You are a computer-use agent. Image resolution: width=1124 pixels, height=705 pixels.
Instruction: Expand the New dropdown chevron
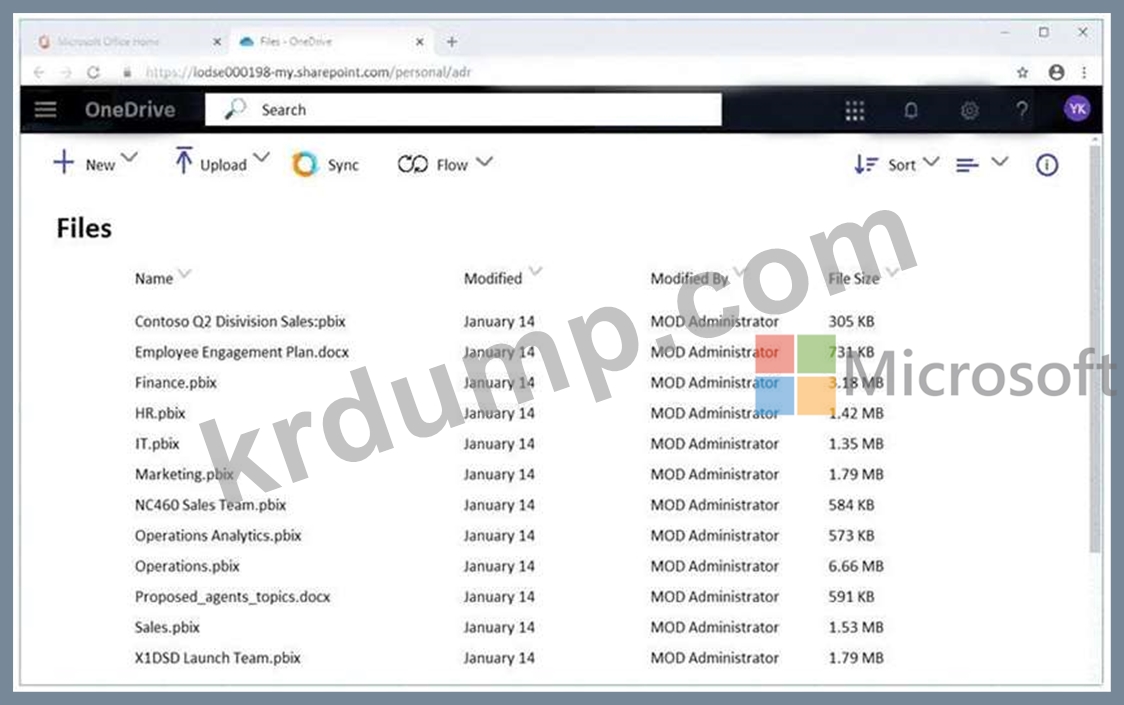(129, 157)
